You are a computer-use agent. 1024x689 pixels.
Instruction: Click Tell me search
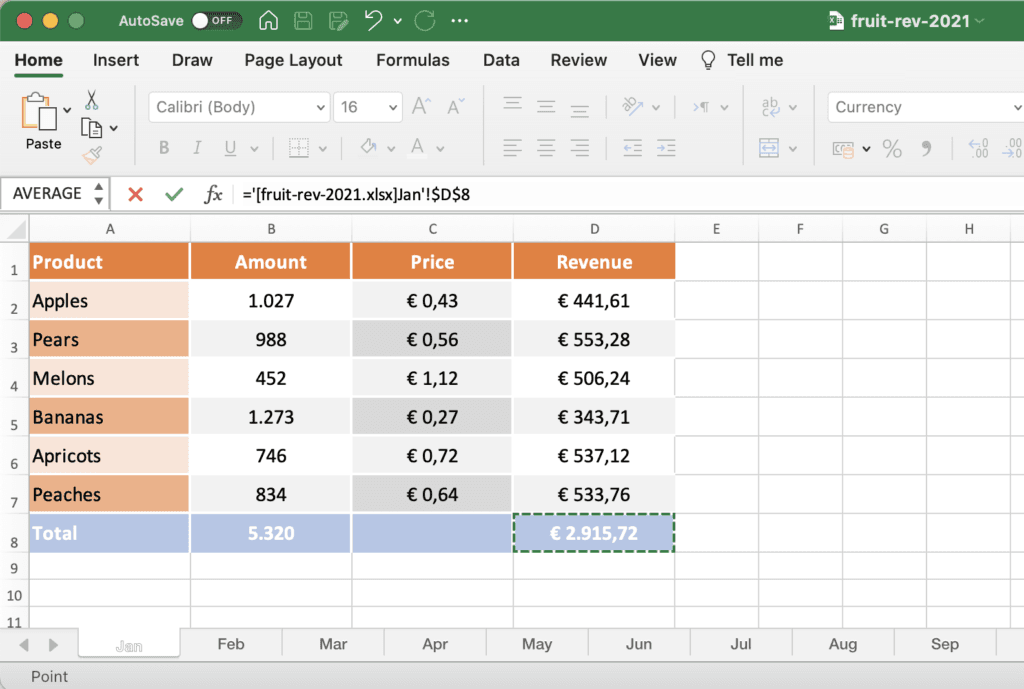pos(754,60)
